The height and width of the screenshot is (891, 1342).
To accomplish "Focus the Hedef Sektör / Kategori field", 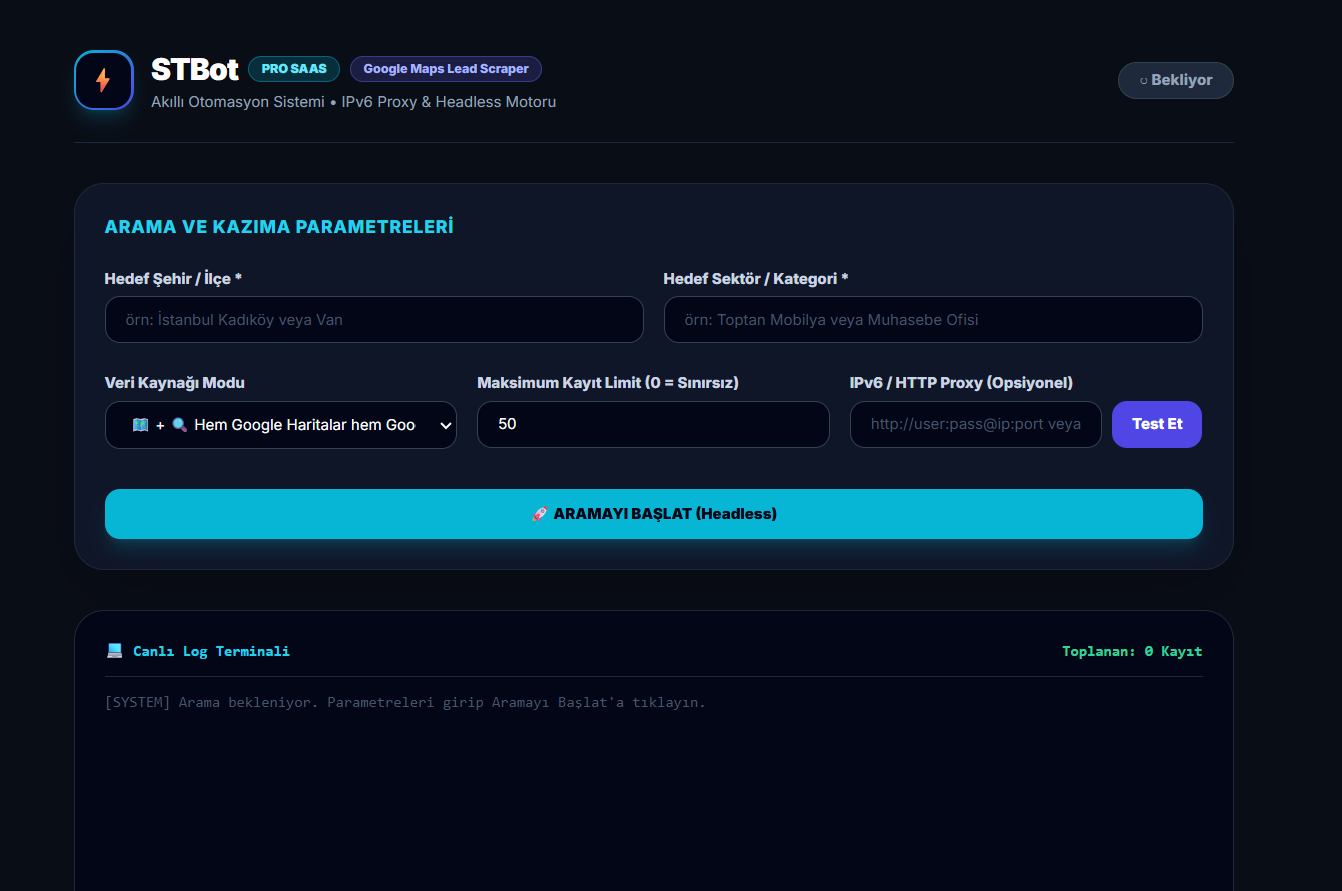I will coord(933,320).
